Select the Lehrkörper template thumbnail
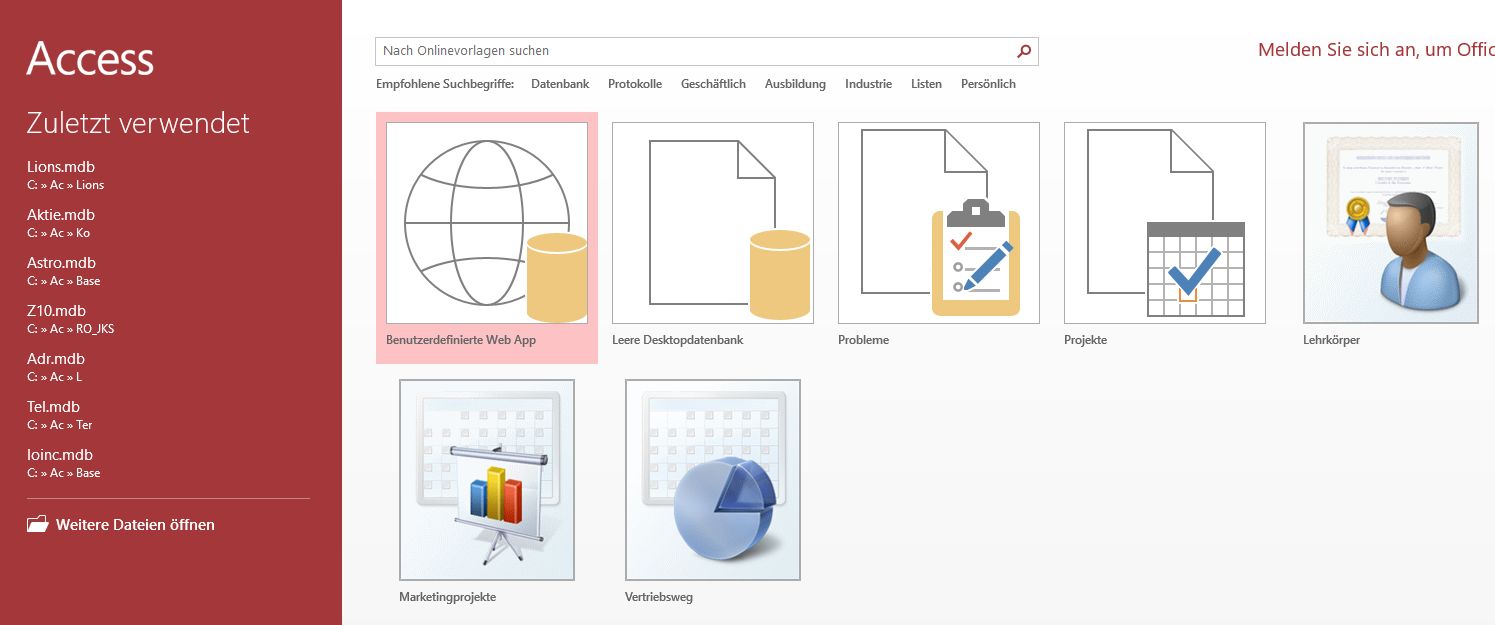The width and height of the screenshot is (1495, 625). [x=1391, y=223]
